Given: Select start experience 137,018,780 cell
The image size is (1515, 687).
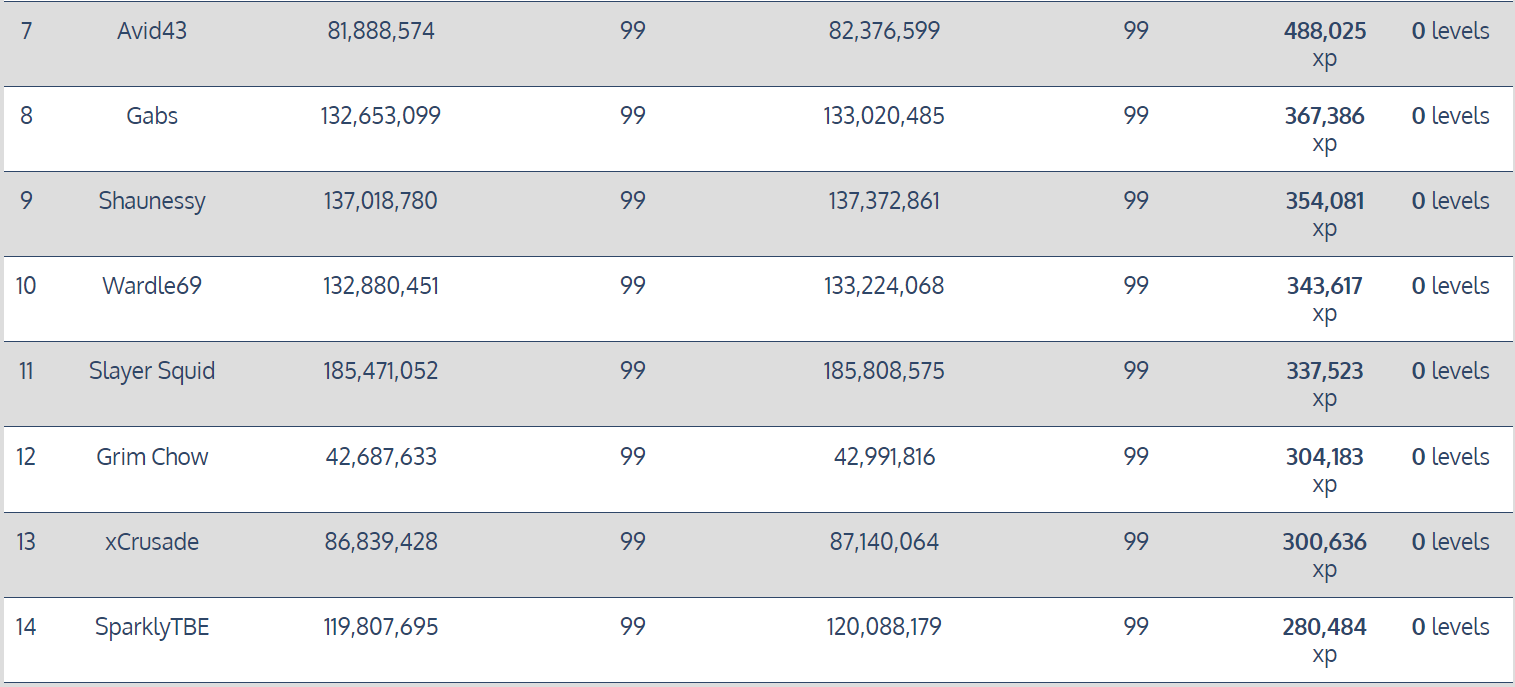Looking at the screenshot, I should tap(381, 201).
